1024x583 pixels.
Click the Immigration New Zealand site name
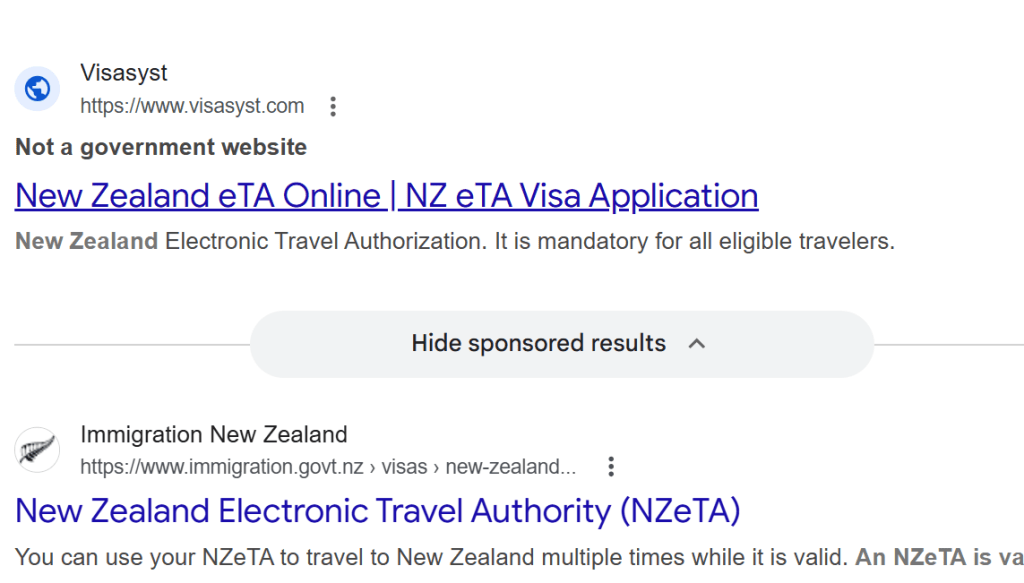point(214,435)
